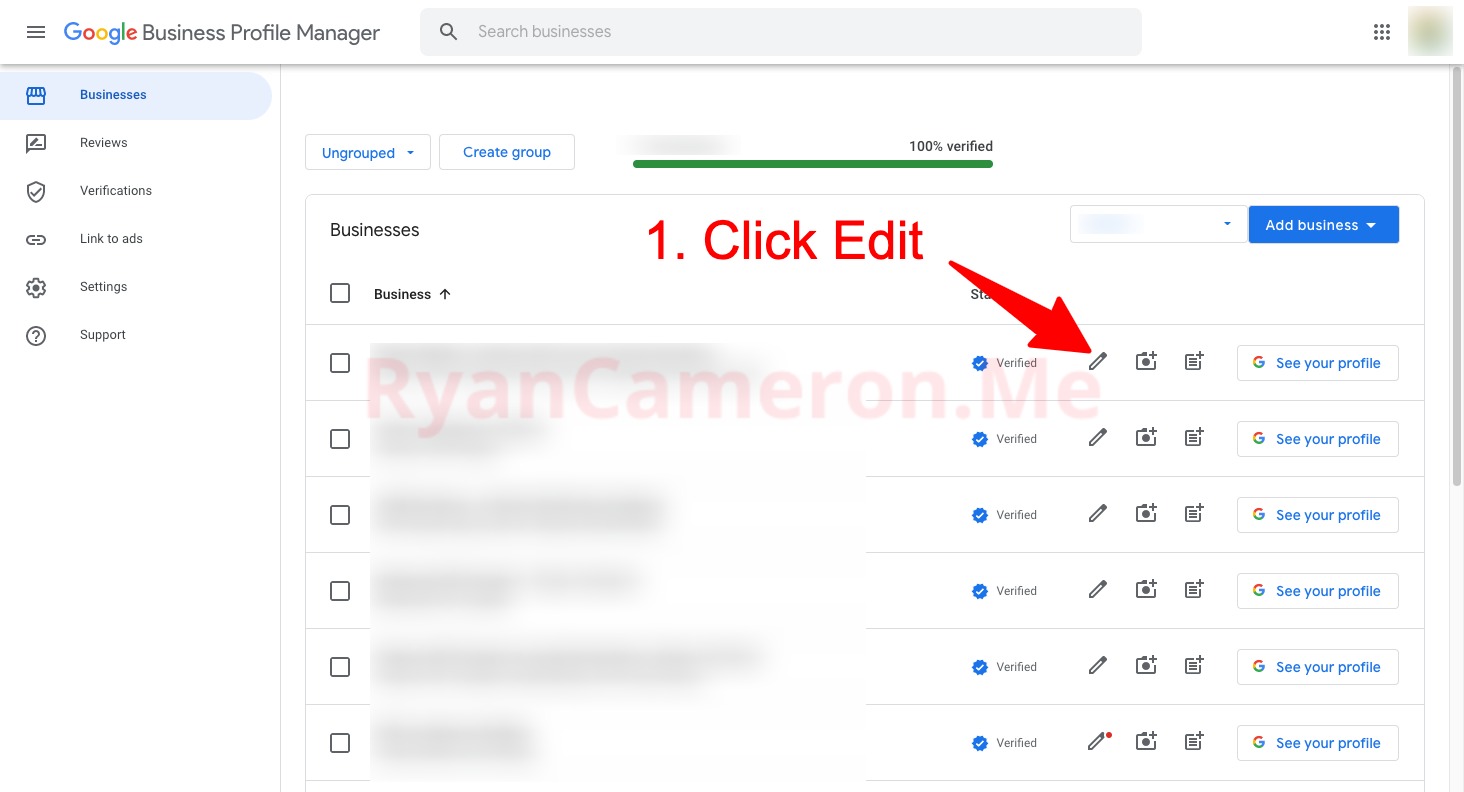Click the add photo icon in second business row
This screenshot has height=792, width=1464.
click(1146, 438)
